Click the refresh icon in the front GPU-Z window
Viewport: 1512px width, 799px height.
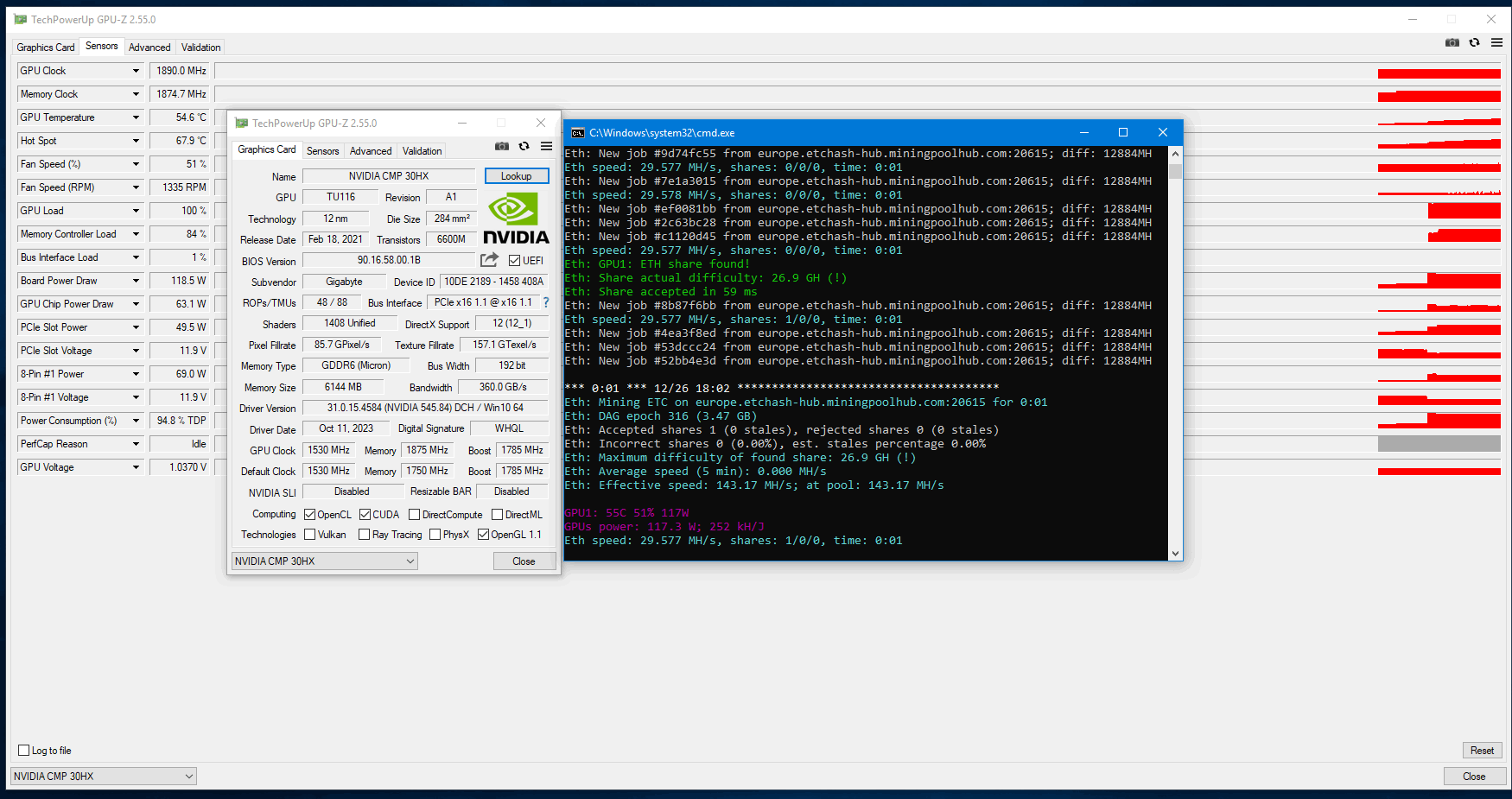click(524, 146)
